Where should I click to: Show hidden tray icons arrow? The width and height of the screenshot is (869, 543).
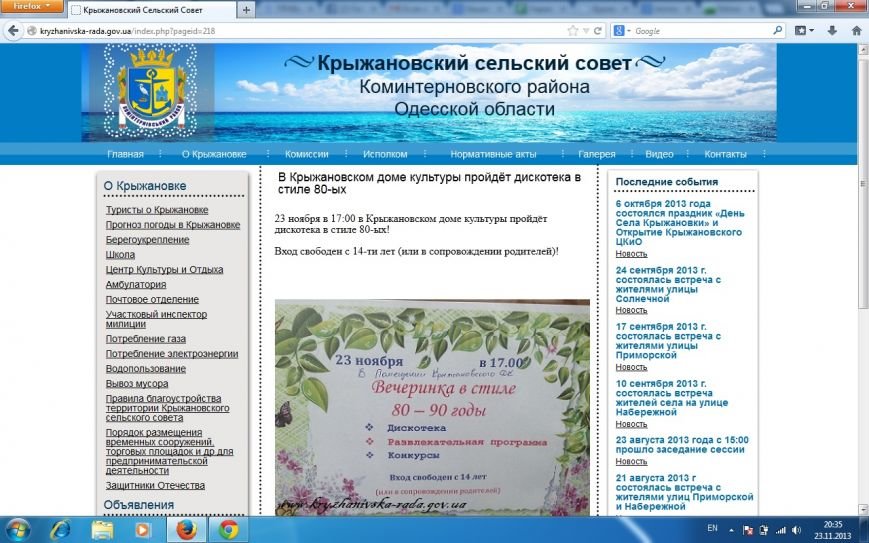730,530
